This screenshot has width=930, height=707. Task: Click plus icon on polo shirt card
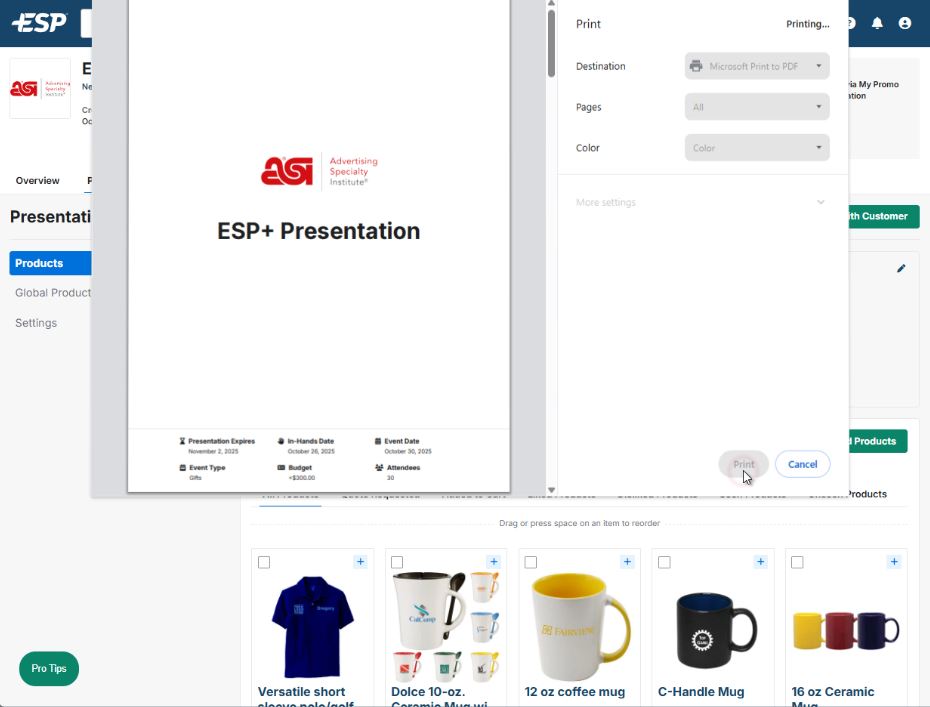360,562
